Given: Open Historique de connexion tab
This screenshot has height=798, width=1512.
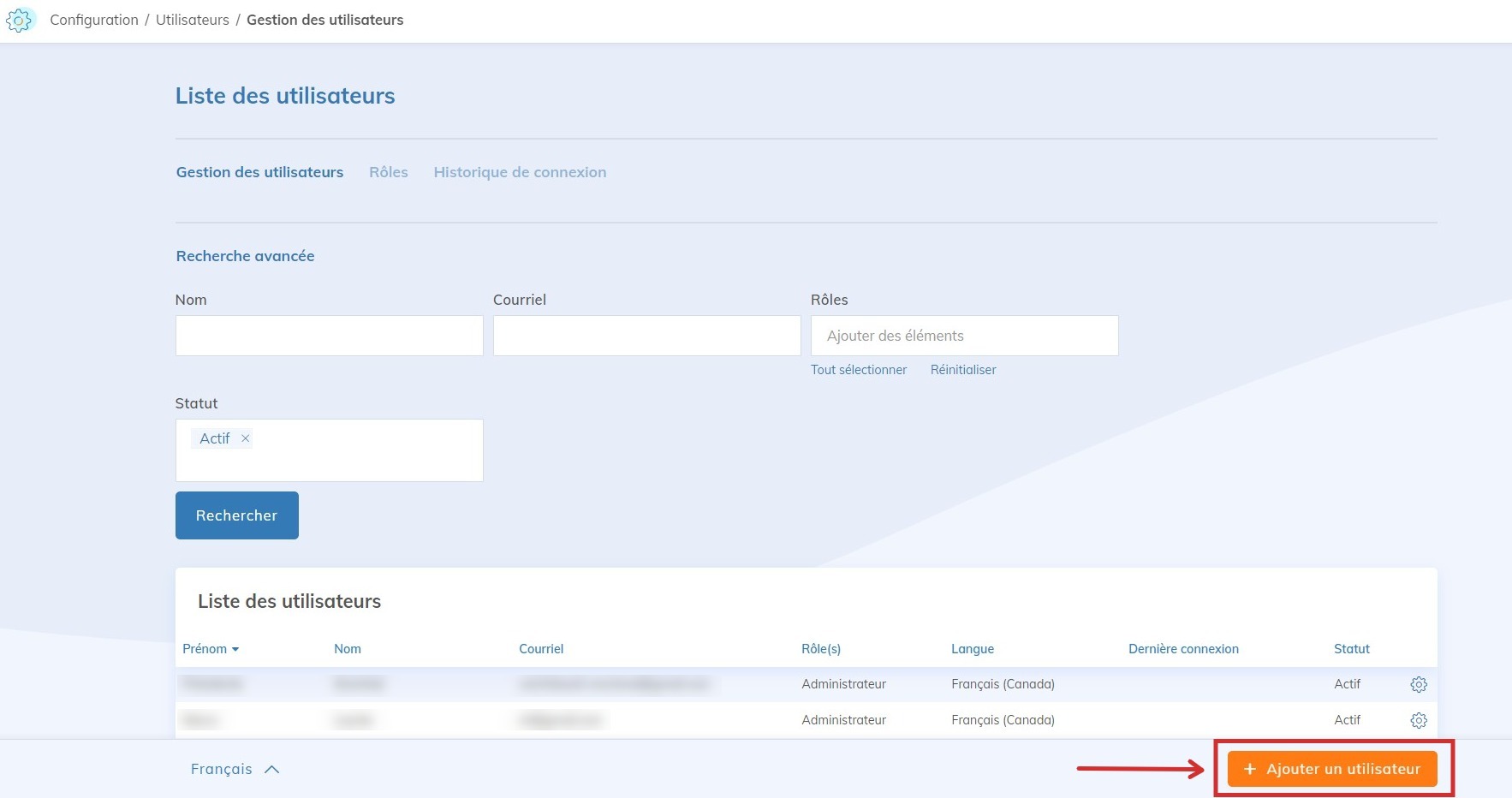Looking at the screenshot, I should pos(520,172).
